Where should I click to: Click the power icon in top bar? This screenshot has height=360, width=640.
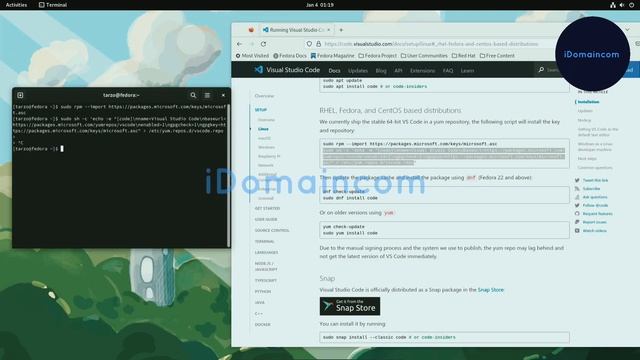[631, 5]
